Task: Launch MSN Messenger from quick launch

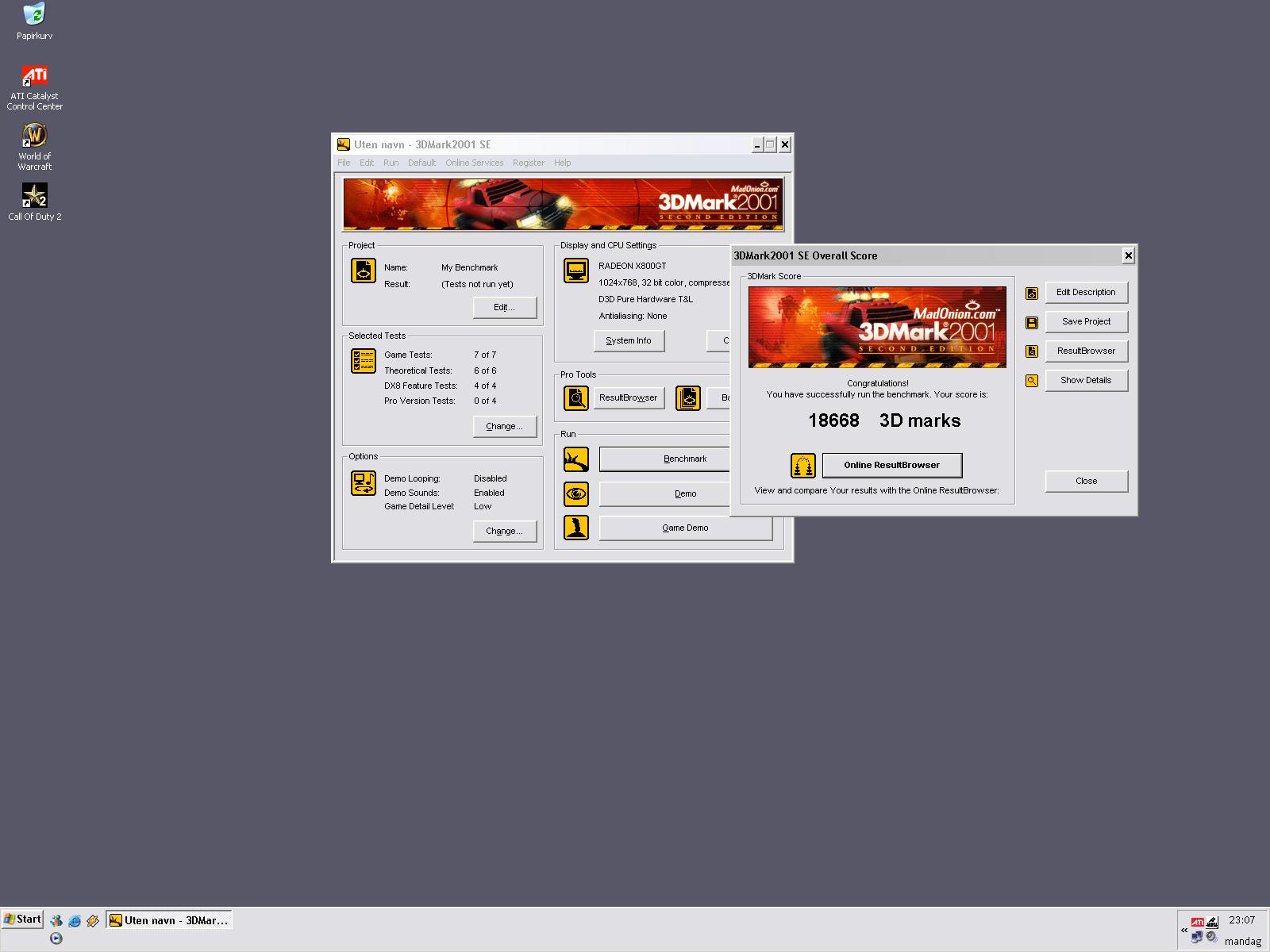Action: click(x=56, y=921)
